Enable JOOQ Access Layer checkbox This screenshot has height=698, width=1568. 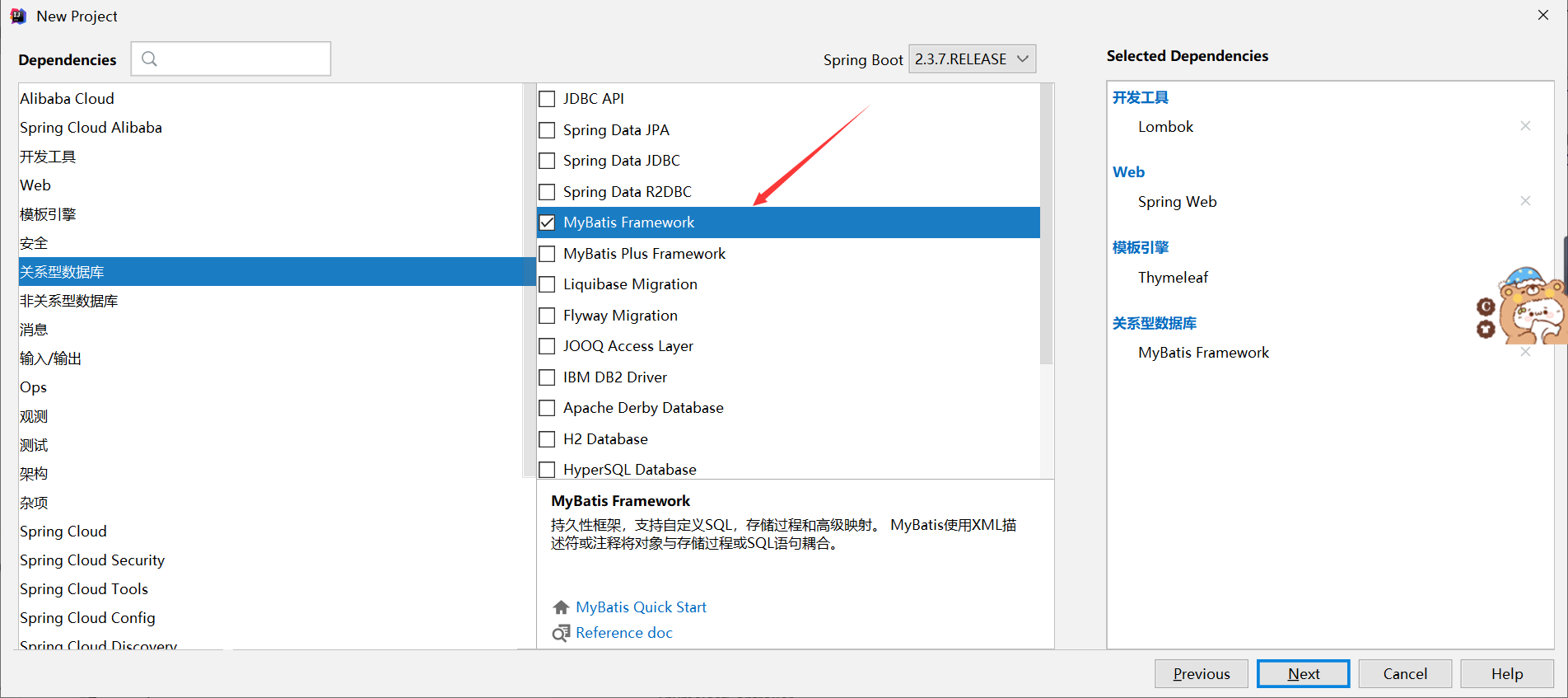click(547, 346)
